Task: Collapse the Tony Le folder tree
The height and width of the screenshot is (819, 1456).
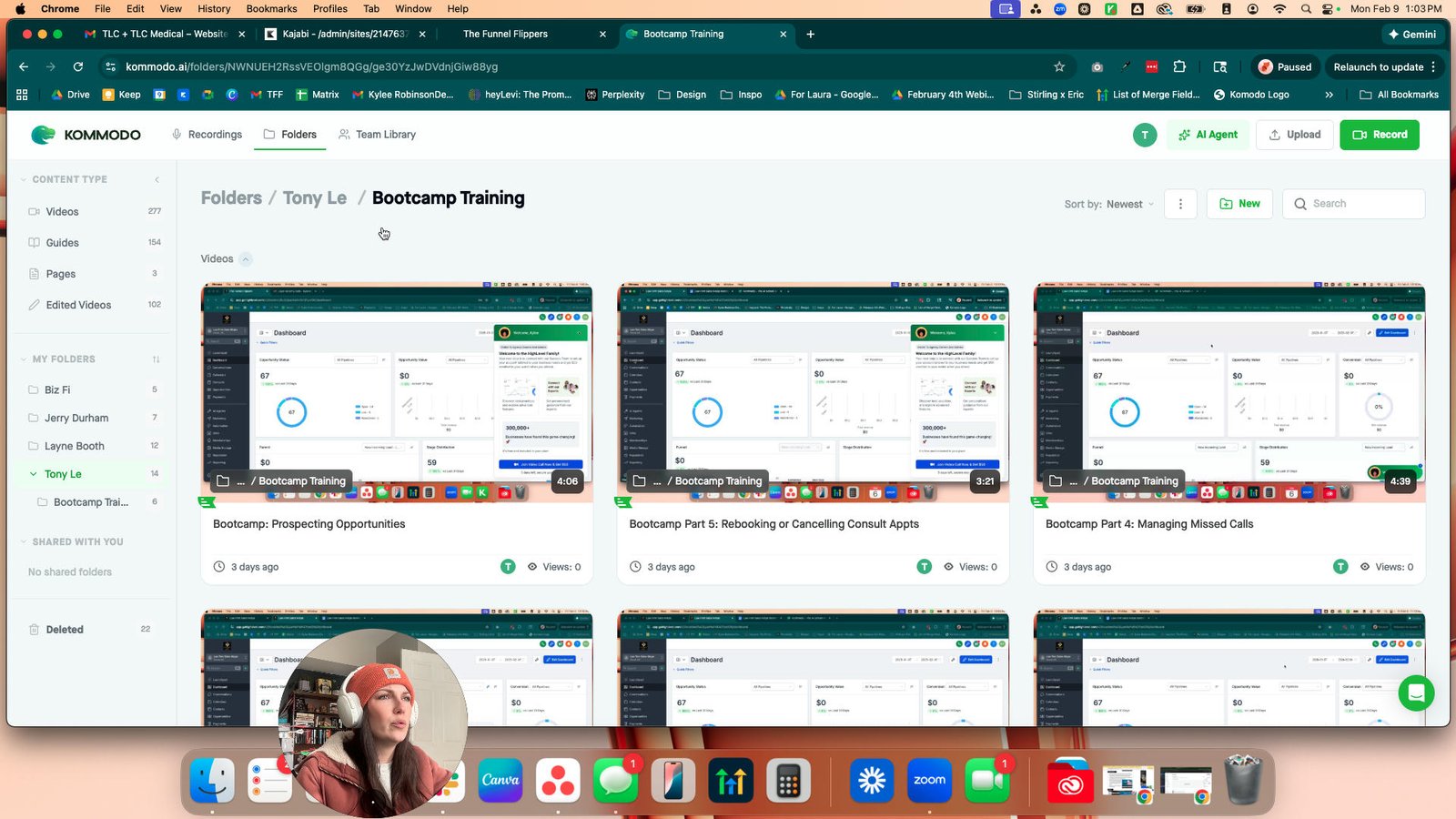Action: coord(34,474)
